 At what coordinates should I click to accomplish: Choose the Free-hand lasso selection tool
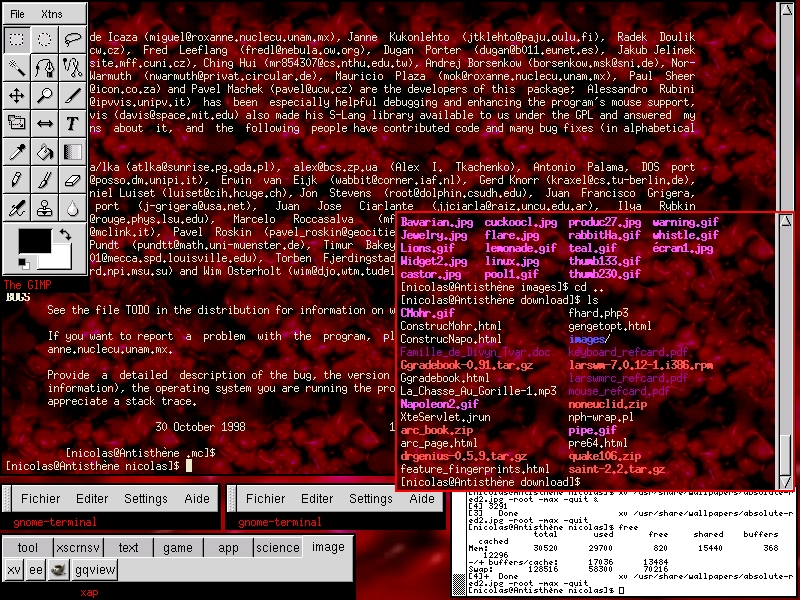point(73,39)
